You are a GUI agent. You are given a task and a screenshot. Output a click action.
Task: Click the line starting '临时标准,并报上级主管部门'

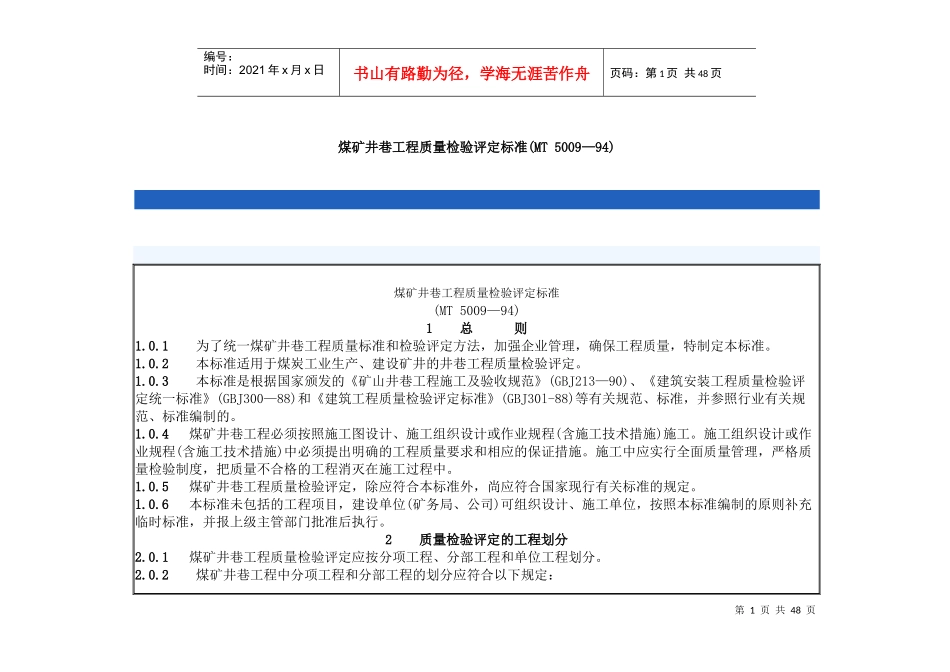(261, 522)
